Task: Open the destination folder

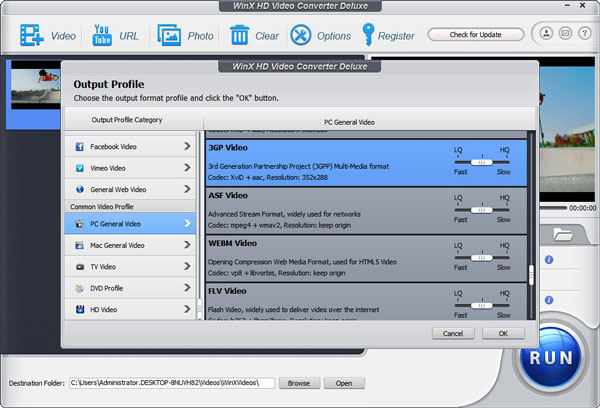Action: click(x=344, y=383)
